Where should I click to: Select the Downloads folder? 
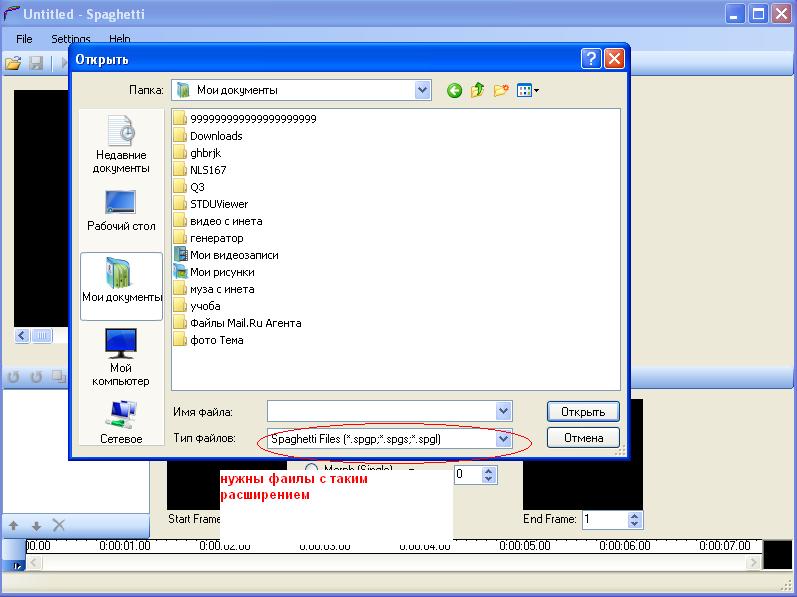point(215,136)
